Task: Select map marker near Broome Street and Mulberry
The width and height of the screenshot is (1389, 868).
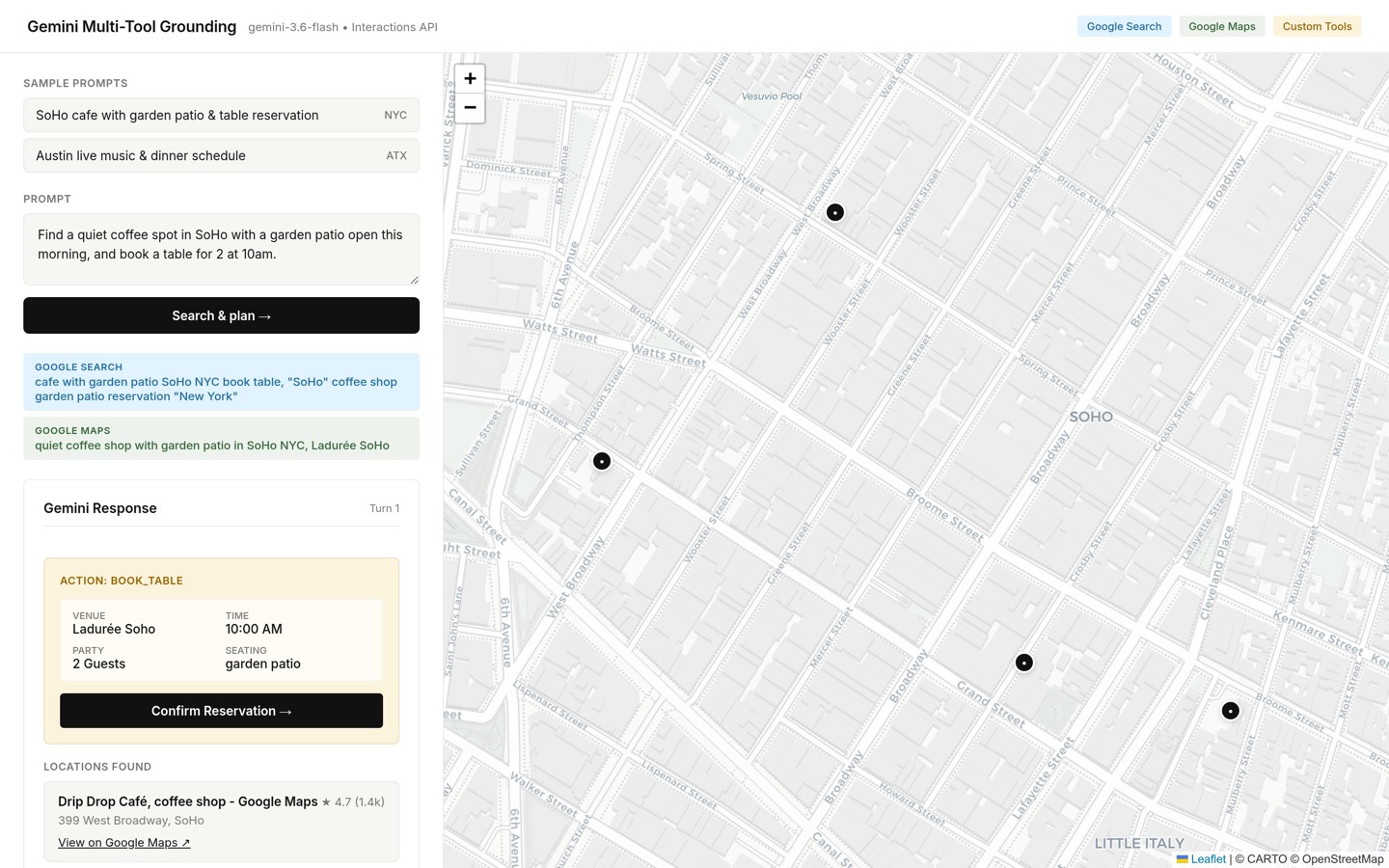Action: click(1231, 711)
